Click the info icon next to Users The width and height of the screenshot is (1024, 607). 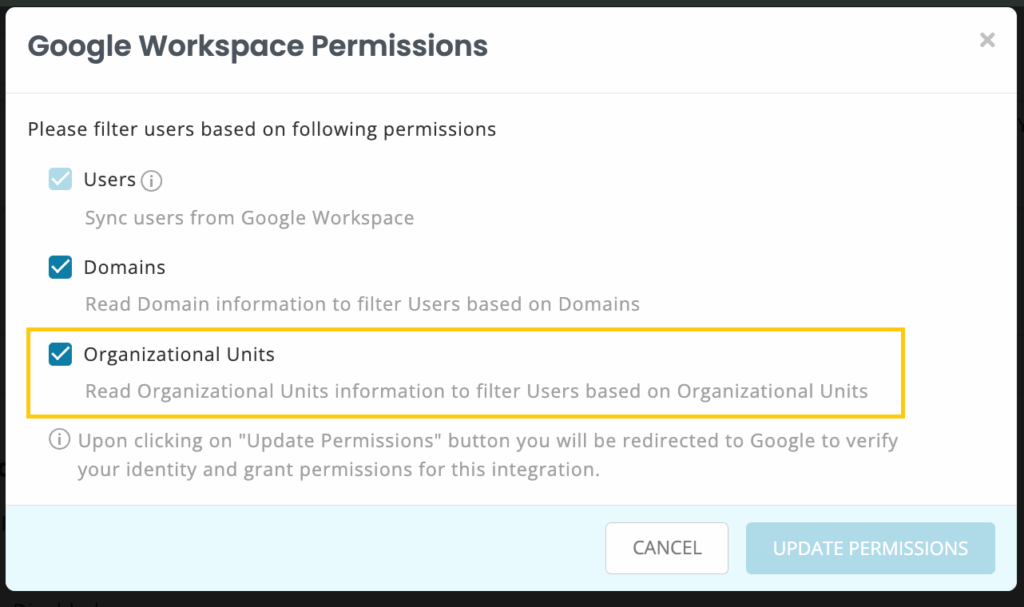pyautogui.click(x=151, y=181)
